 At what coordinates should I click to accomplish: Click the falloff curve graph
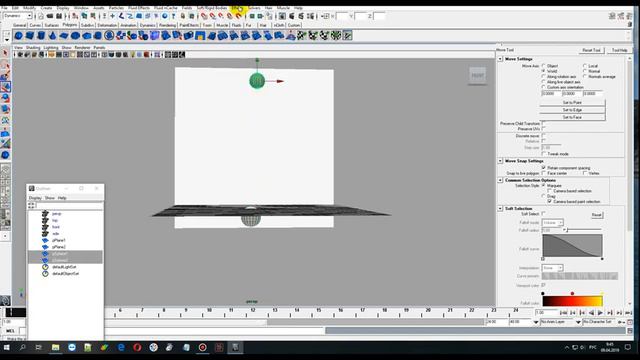pos(572,245)
